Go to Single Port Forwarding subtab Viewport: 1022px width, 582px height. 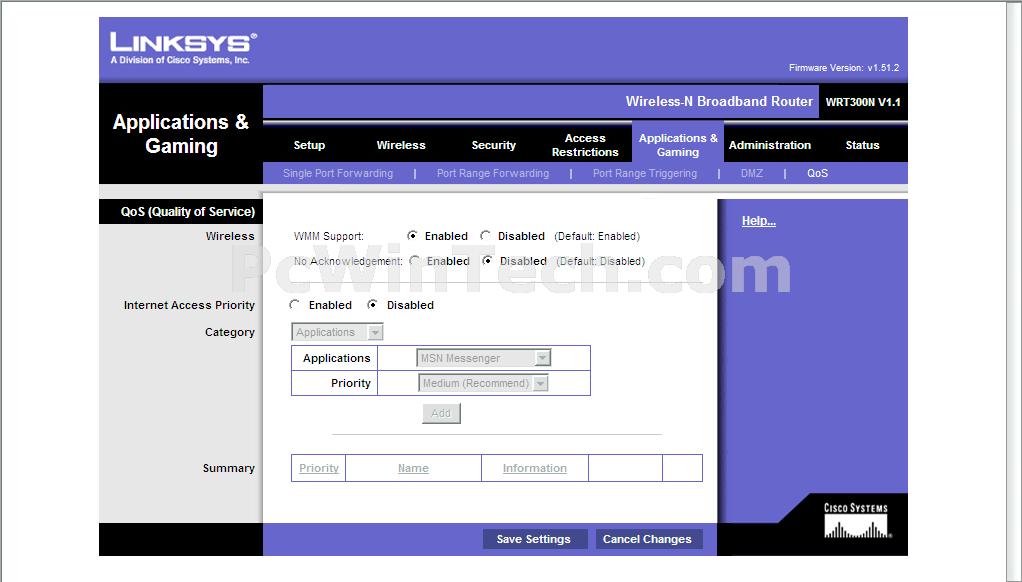click(338, 173)
